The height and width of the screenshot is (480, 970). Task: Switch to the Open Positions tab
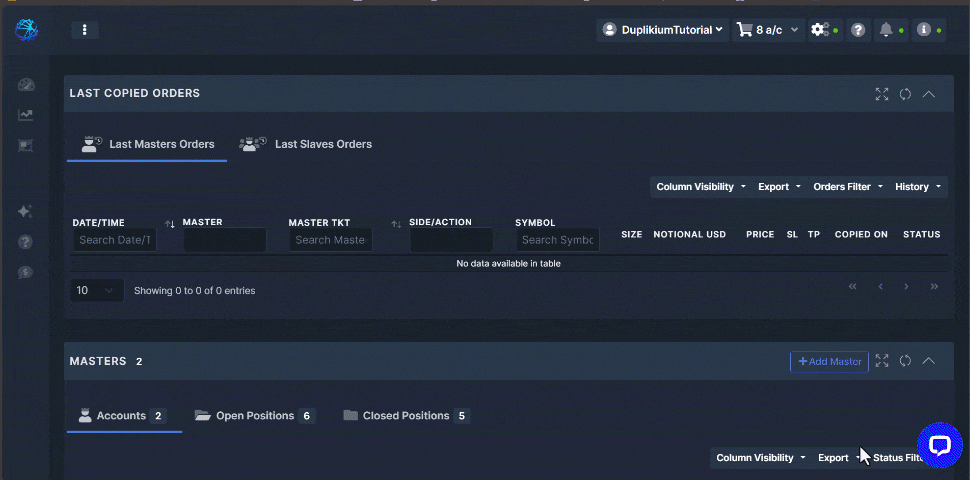pos(255,416)
